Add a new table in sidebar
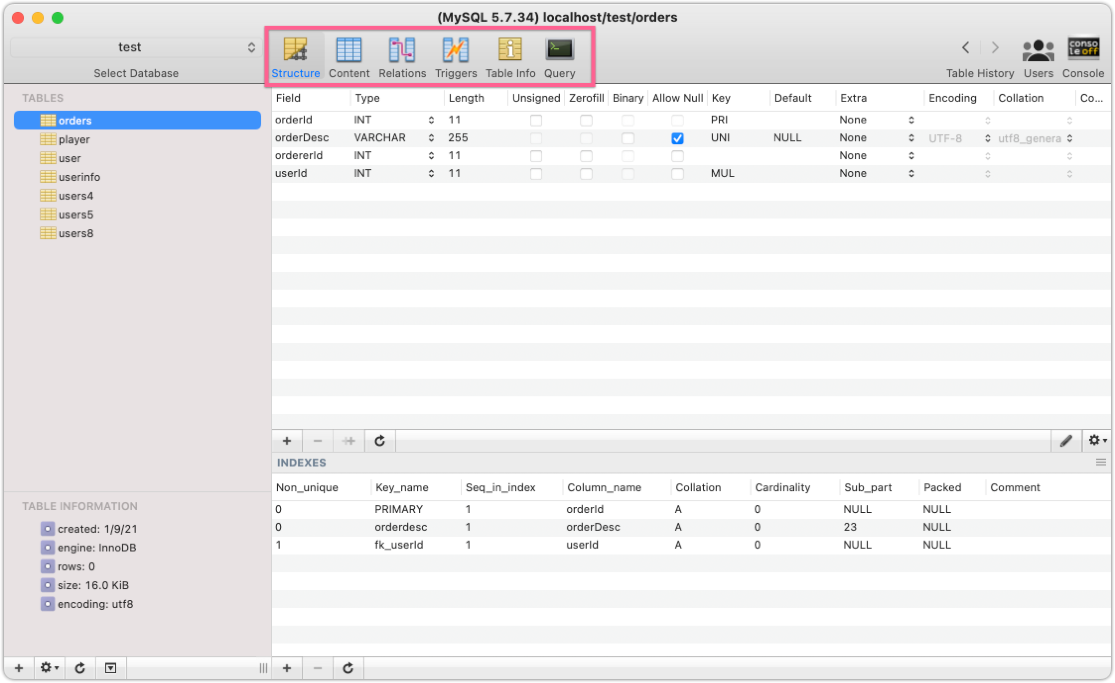The width and height of the screenshot is (1115, 683). coord(19,668)
